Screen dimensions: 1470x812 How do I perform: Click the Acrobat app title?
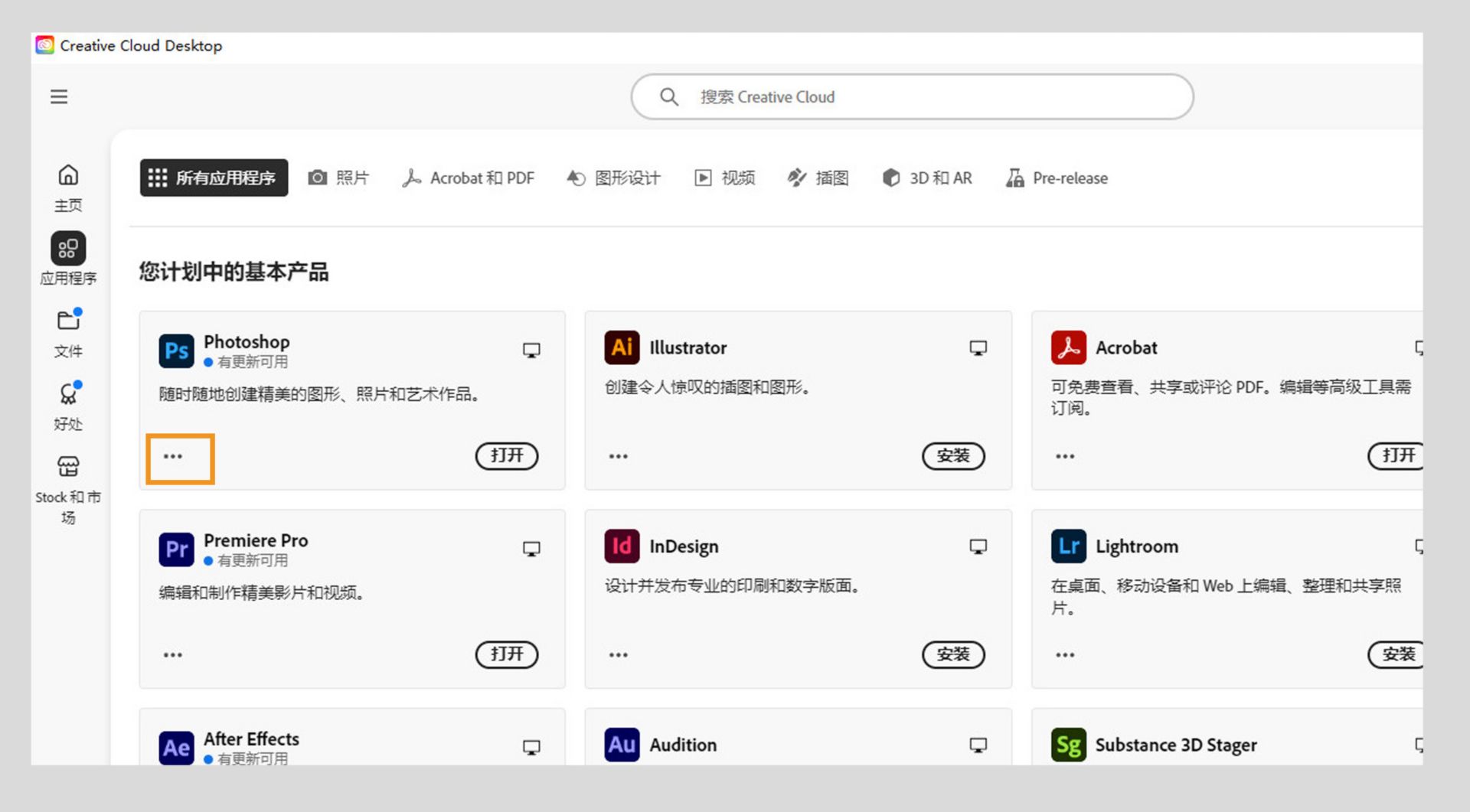[x=1126, y=347]
